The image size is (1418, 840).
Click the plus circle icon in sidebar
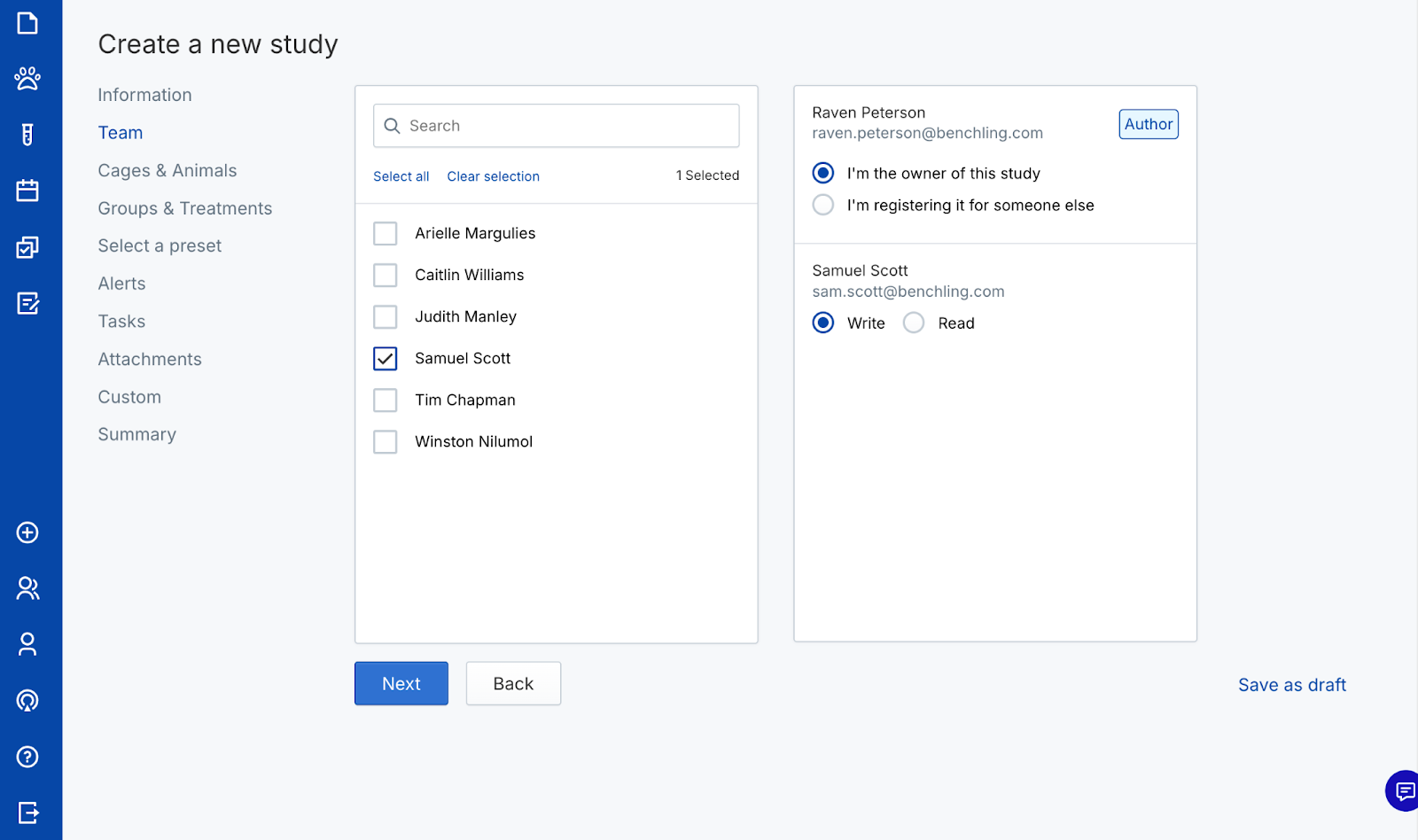27,533
